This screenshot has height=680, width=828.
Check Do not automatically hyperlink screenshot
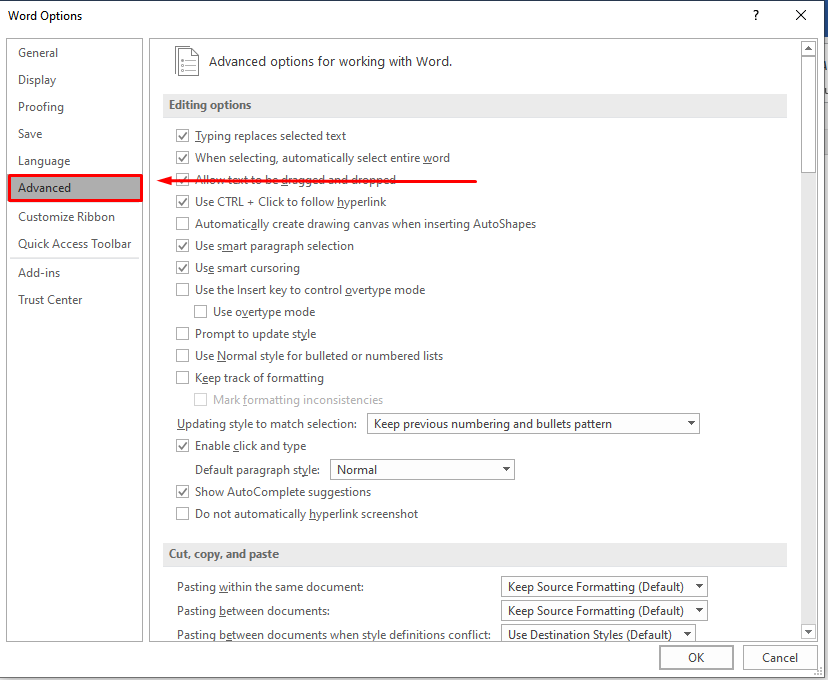[x=183, y=514]
